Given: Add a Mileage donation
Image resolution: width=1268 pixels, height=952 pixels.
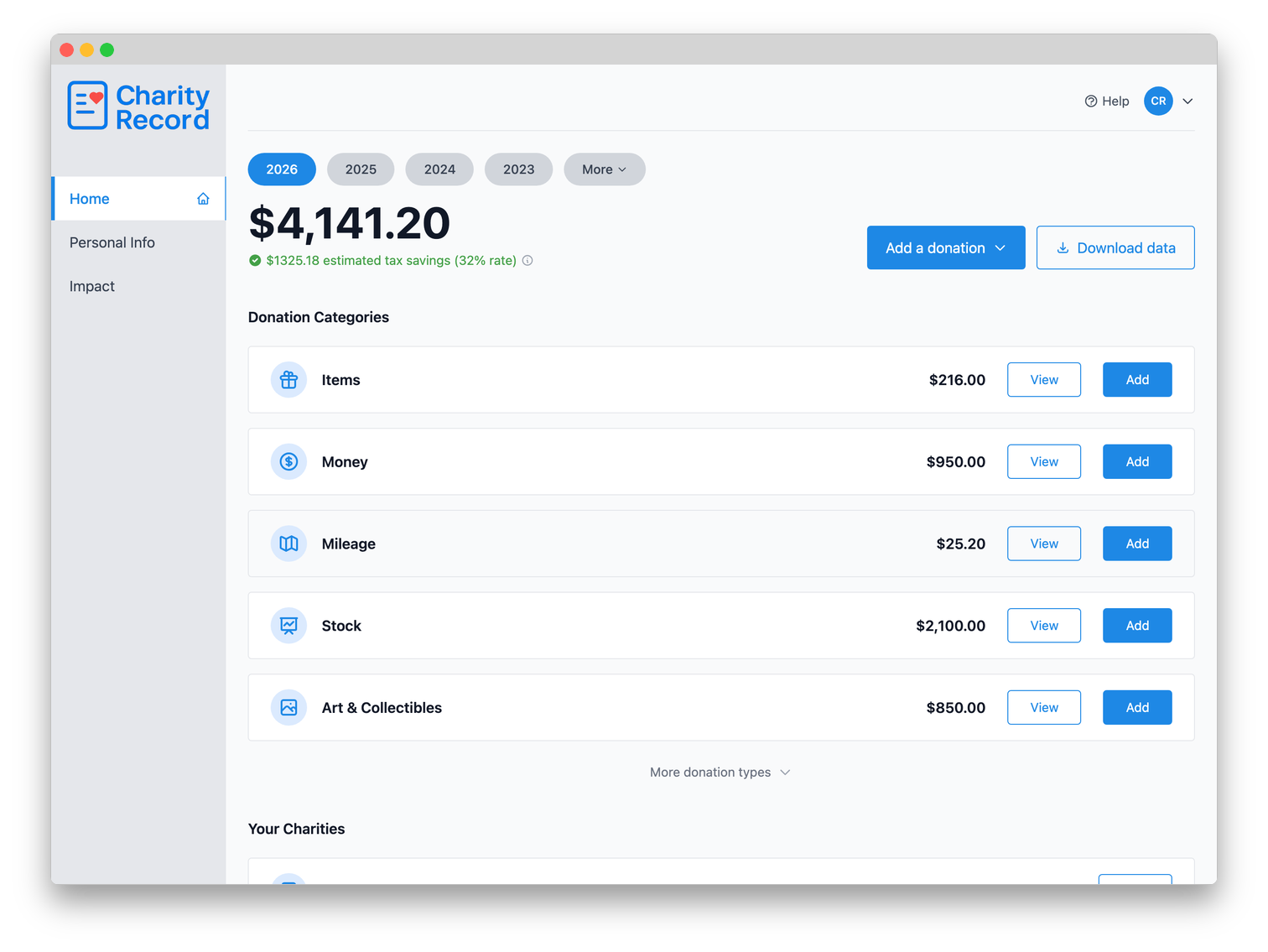Looking at the screenshot, I should click(1137, 544).
